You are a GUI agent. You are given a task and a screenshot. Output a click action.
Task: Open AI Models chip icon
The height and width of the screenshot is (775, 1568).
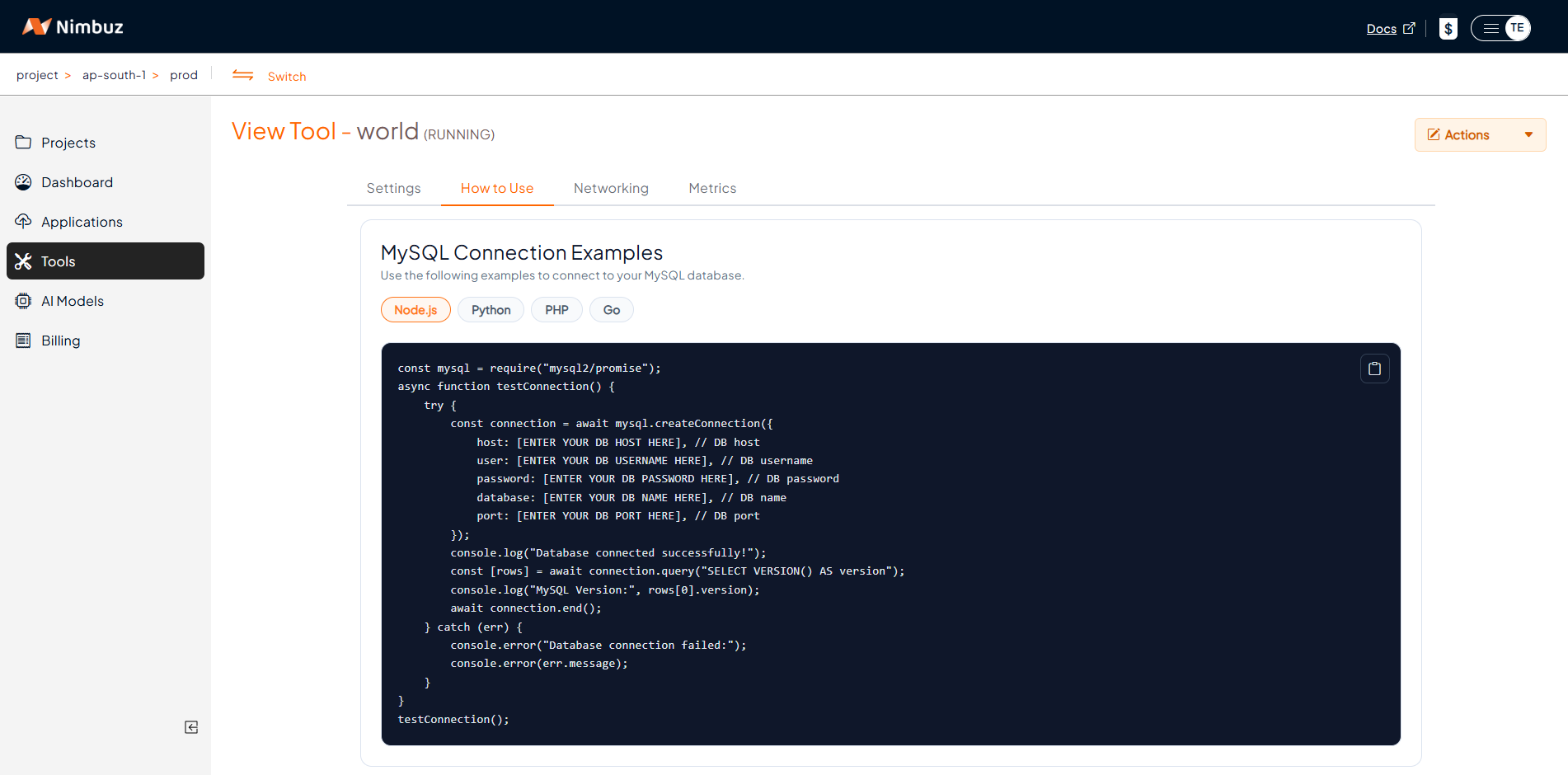pos(23,301)
